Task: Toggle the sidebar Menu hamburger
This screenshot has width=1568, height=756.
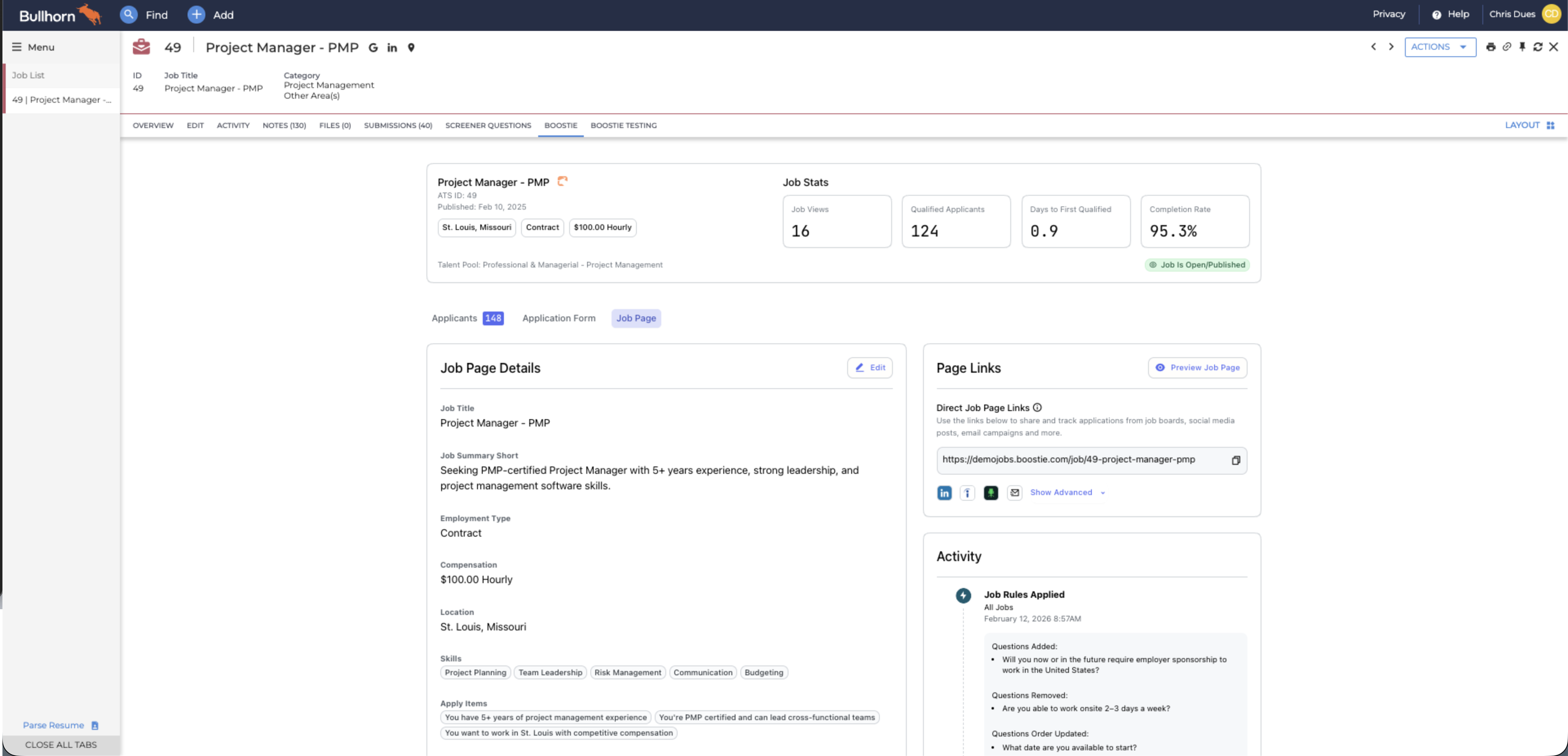Action: coord(16,47)
